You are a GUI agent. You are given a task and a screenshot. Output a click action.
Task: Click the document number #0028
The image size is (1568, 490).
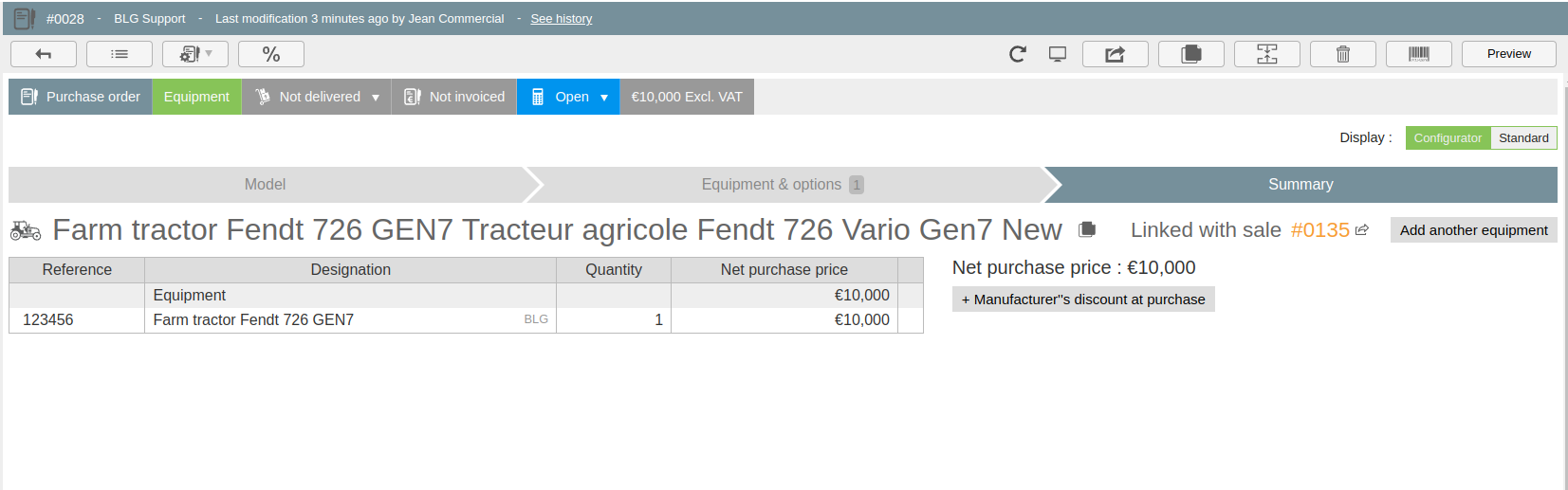[x=65, y=19]
